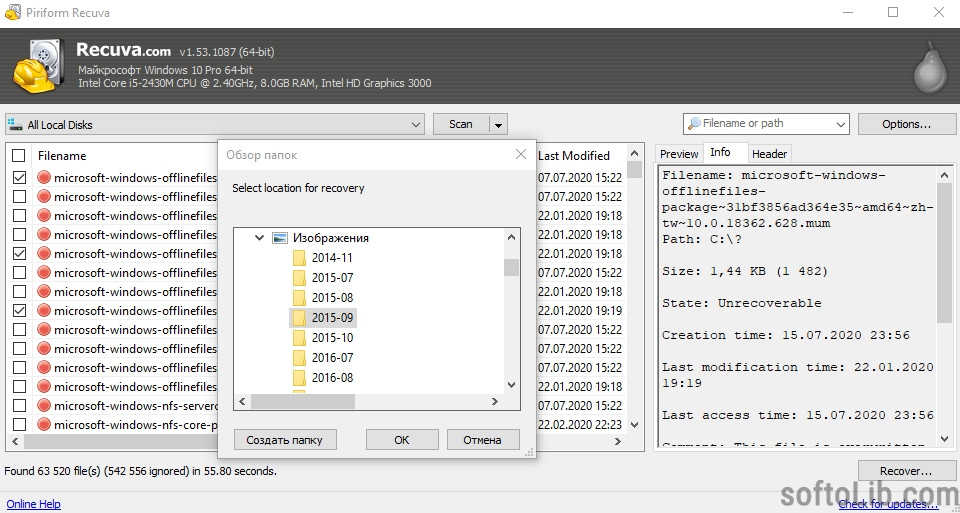
Task: Close the Обзор папок dialog with X
Action: click(x=521, y=154)
